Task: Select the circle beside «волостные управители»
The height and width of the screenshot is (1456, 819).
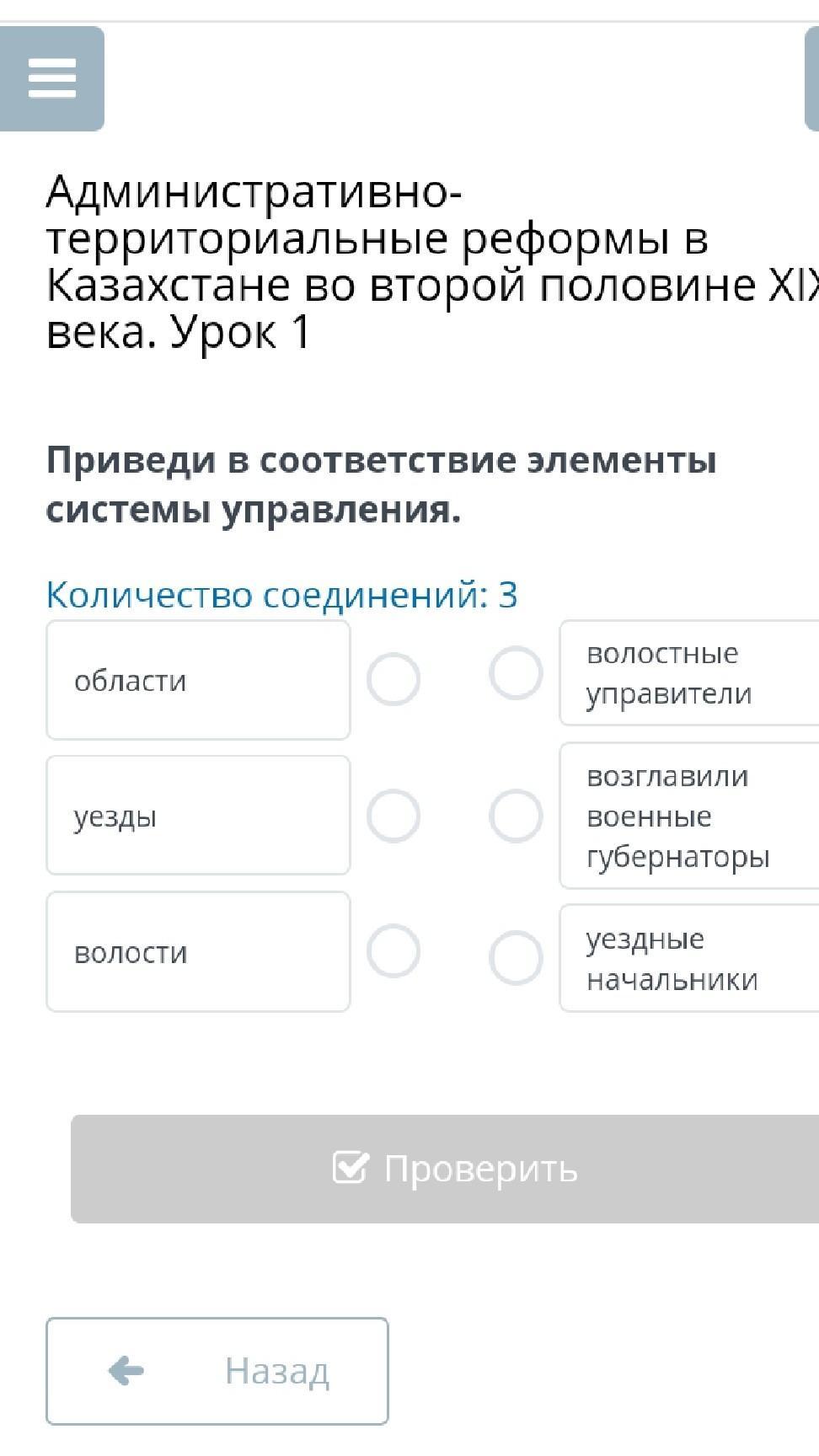Action: pyautogui.click(x=516, y=673)
